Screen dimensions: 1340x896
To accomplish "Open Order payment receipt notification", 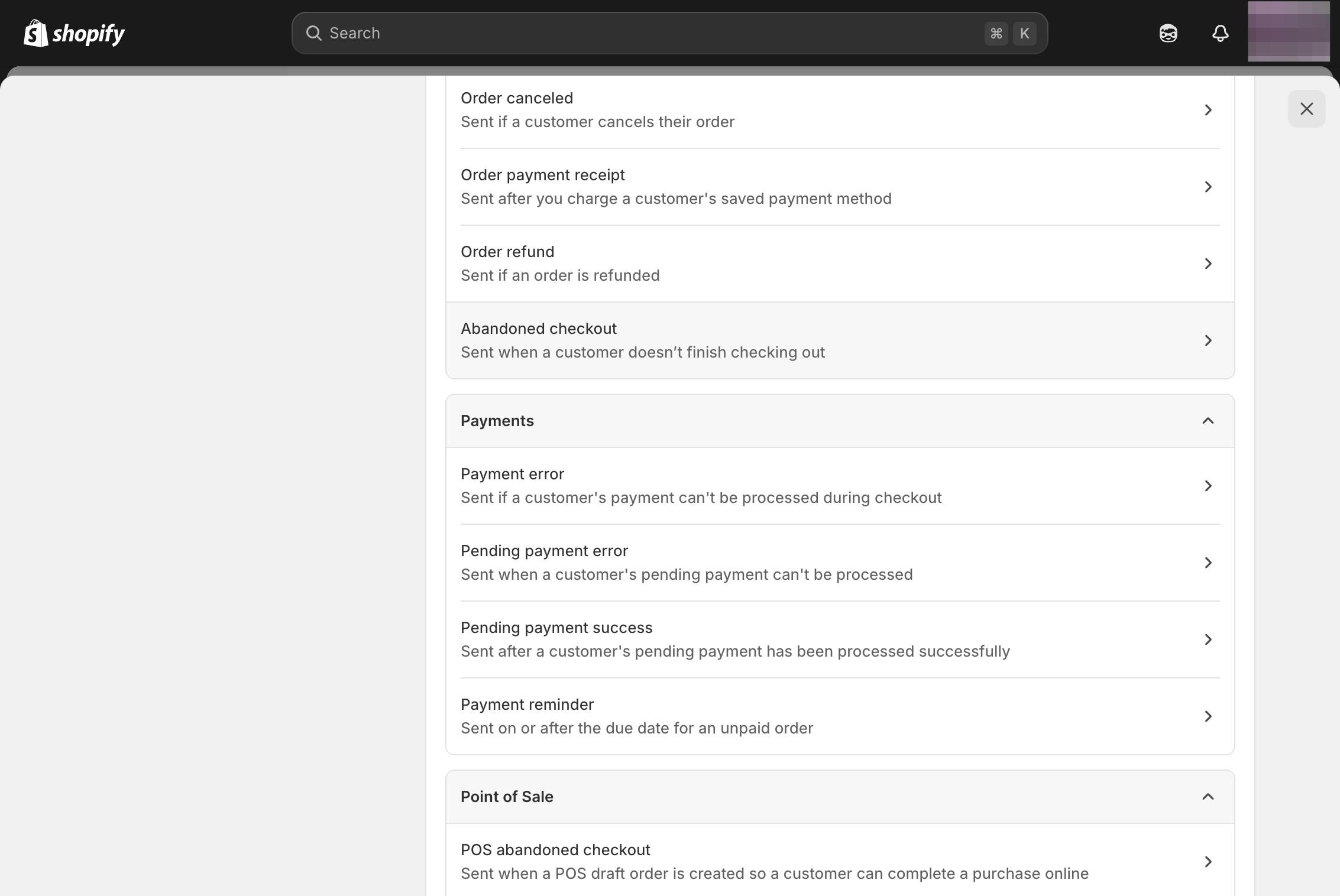I will 840,187.
